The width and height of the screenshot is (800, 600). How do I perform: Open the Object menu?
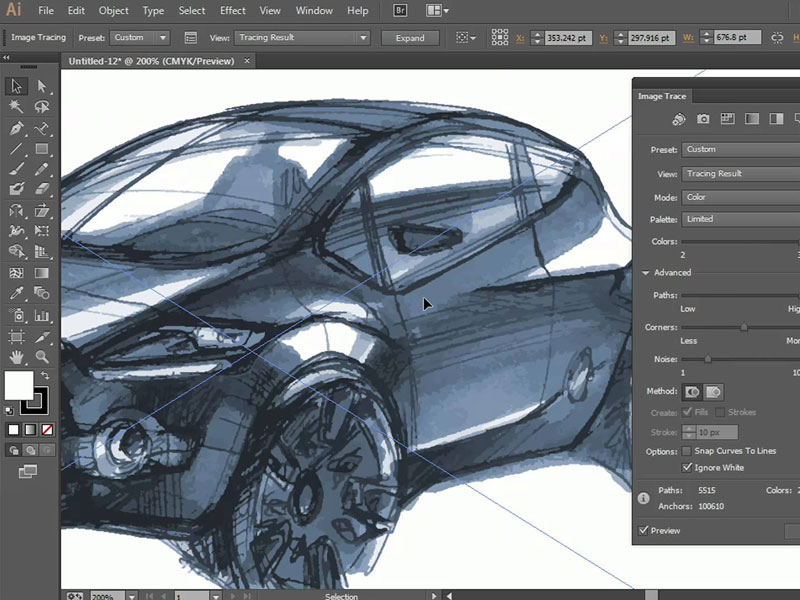click(x=113, y=10)
